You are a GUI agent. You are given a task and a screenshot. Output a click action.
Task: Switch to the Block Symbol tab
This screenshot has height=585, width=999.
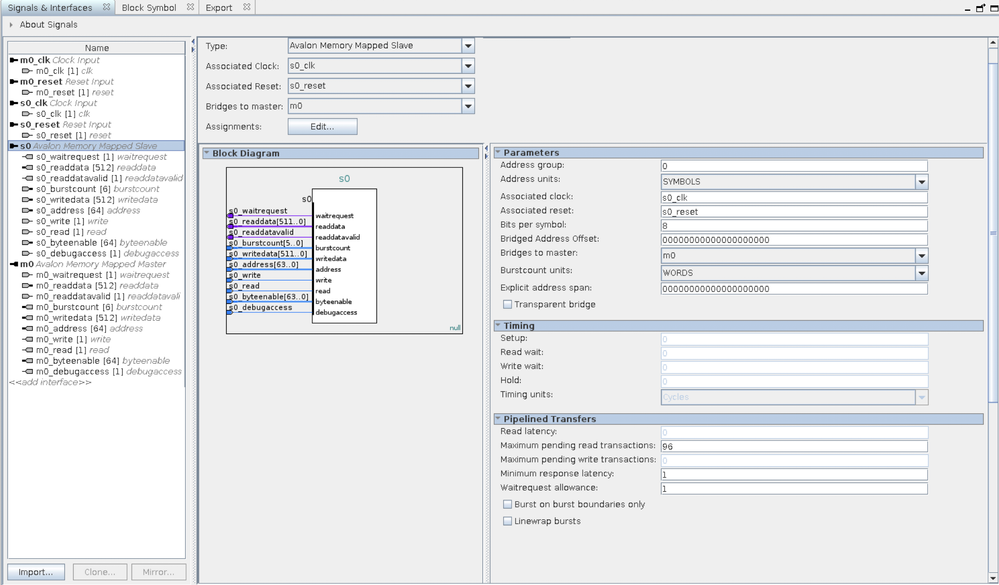148,8
